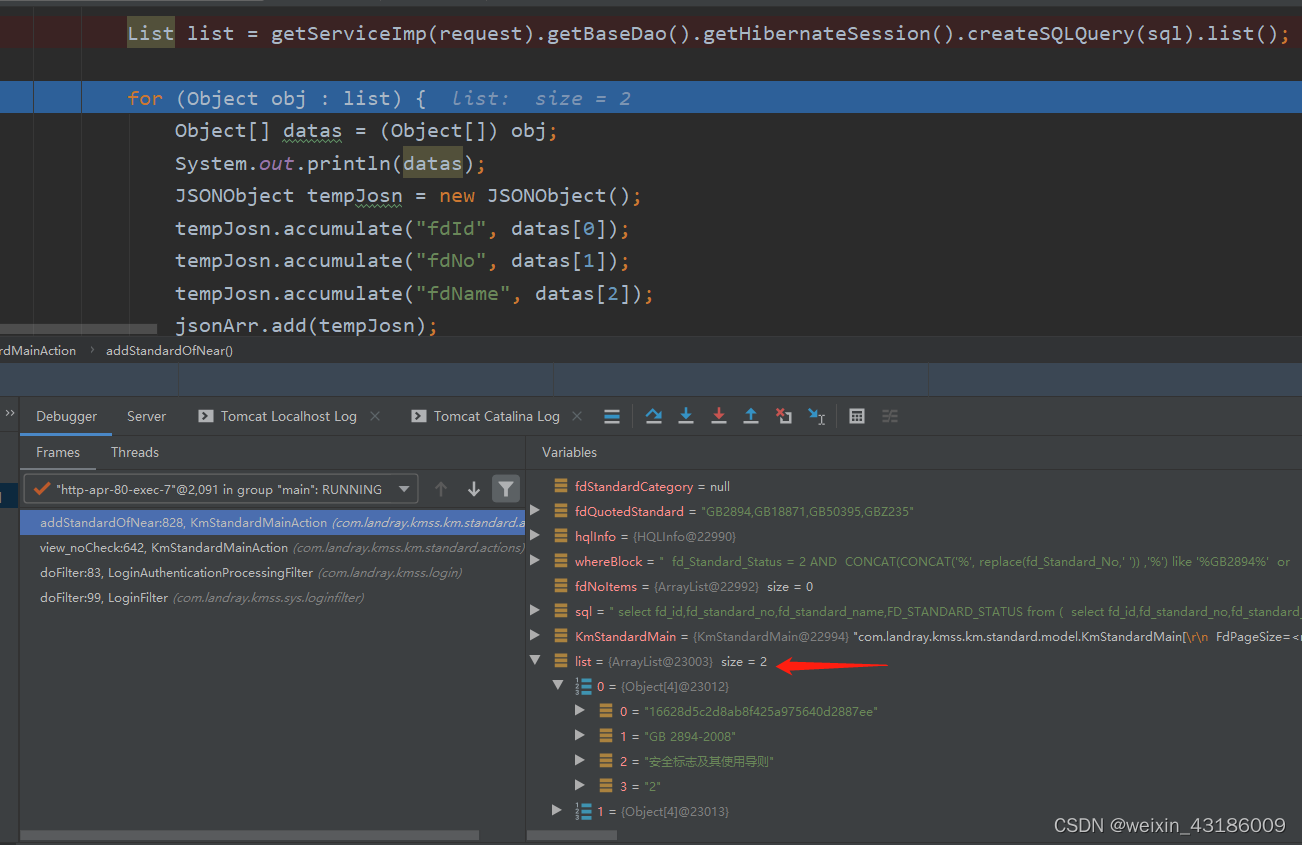
Task: Select the Force Step Into icon
Action: click(x=719, y=416)
